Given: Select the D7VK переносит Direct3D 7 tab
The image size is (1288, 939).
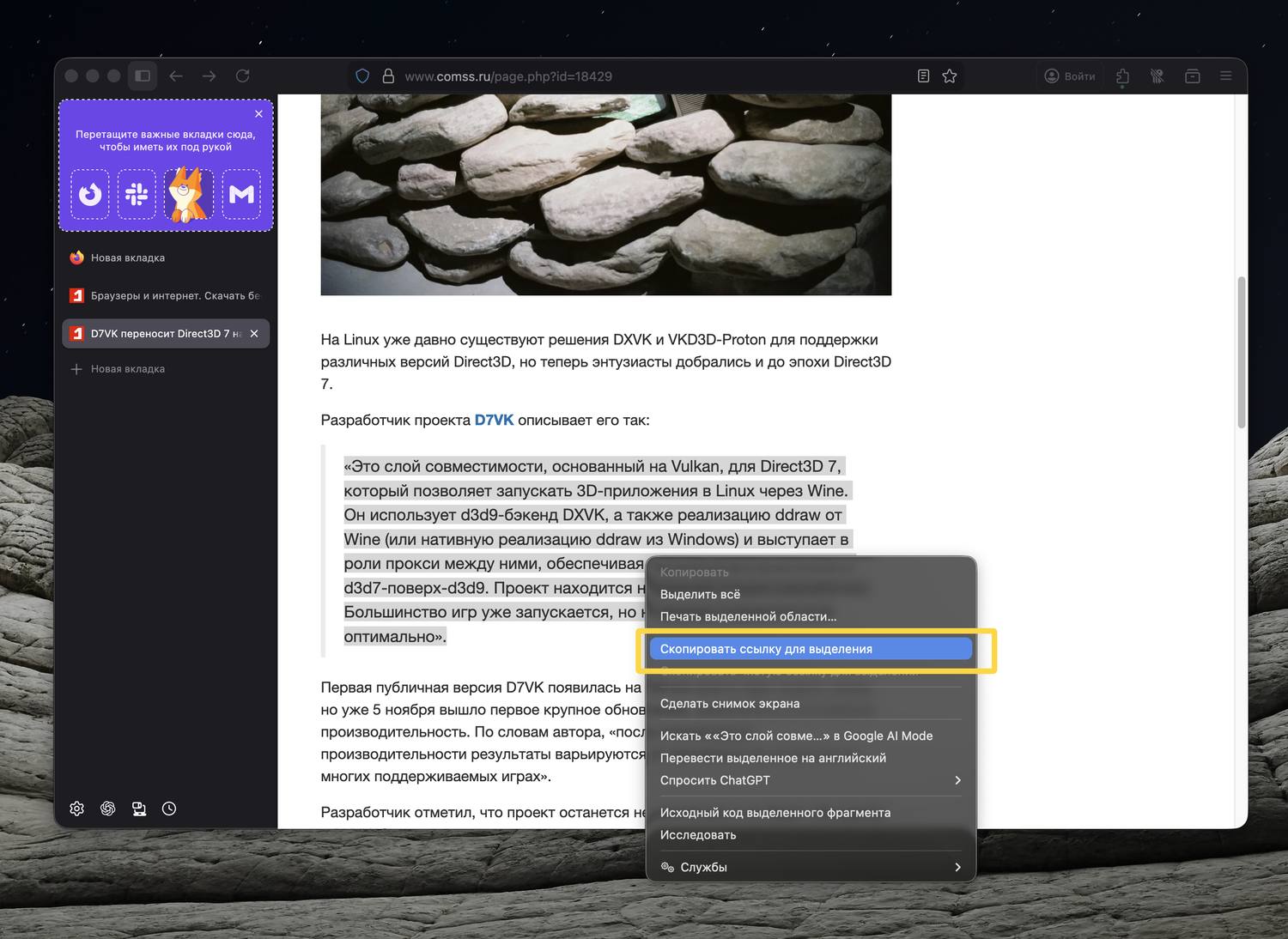Looking at the screenshot, I should click(x=166, y=333).
